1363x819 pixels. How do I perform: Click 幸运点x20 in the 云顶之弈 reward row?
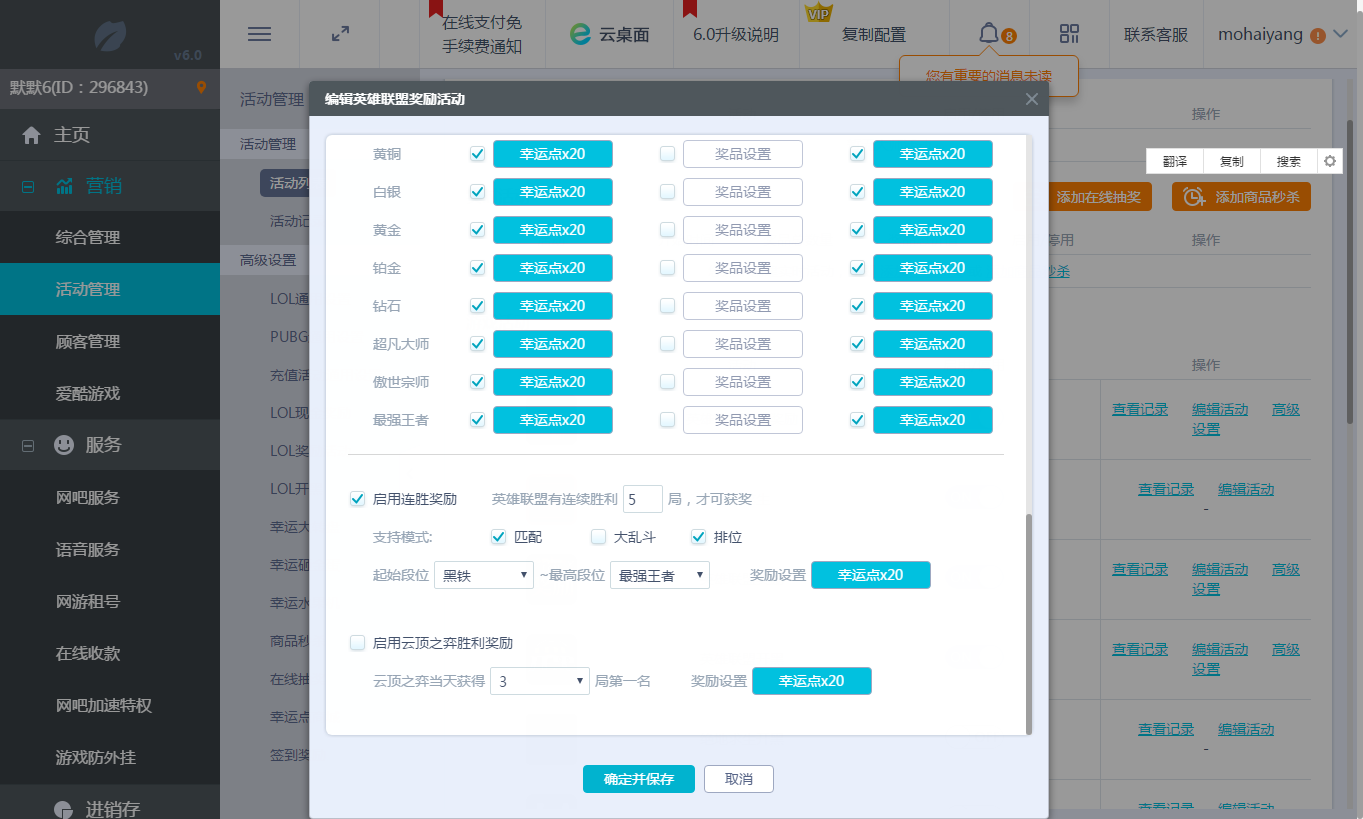pos(812,681)
